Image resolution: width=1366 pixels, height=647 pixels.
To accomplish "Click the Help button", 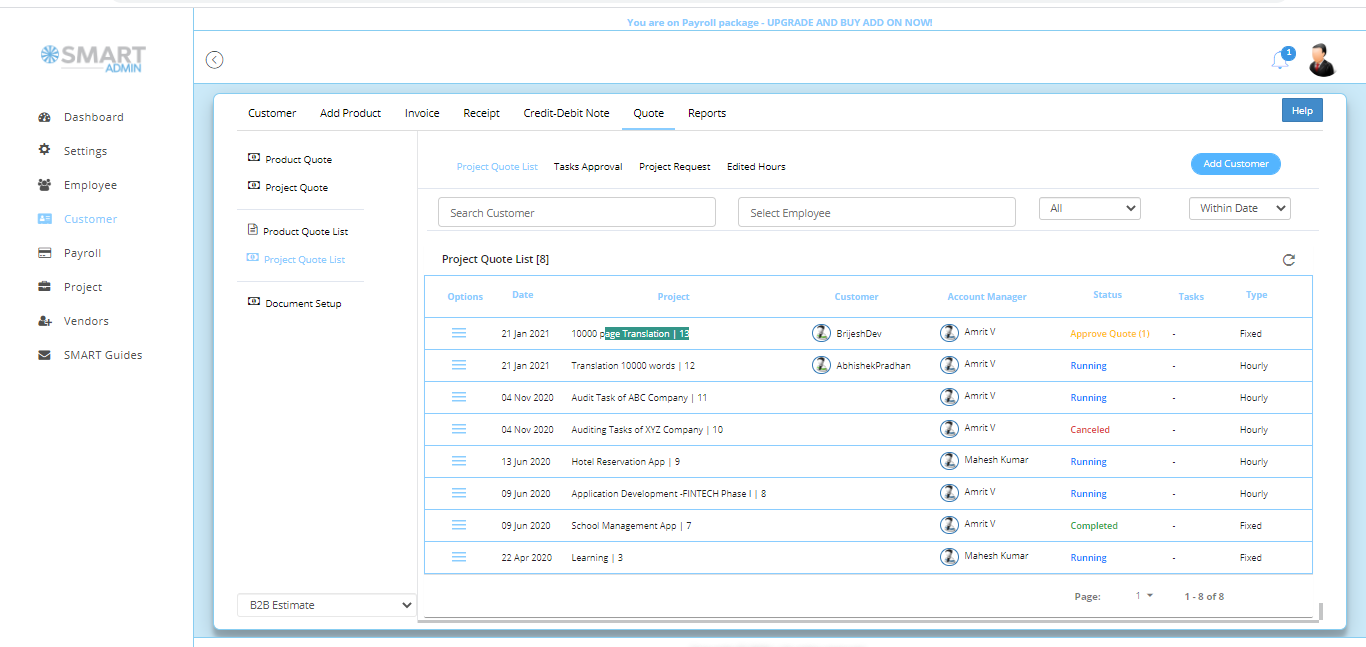I will click(x=1302, y=111).
